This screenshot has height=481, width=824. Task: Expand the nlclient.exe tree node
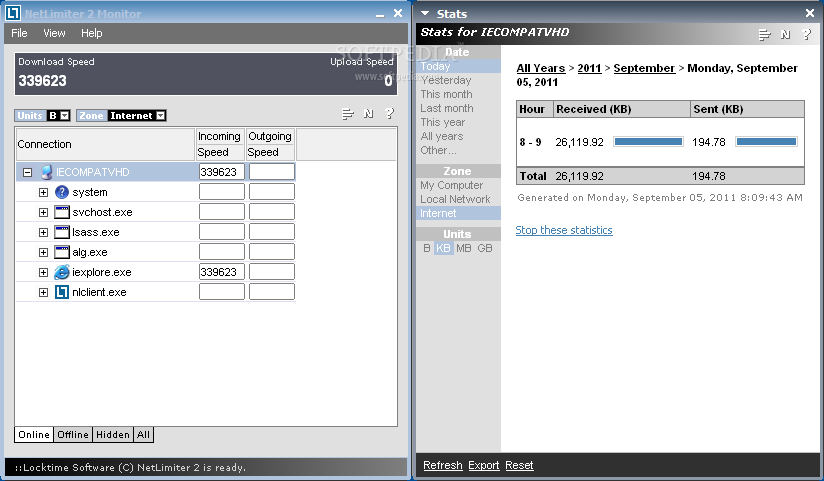44,292
